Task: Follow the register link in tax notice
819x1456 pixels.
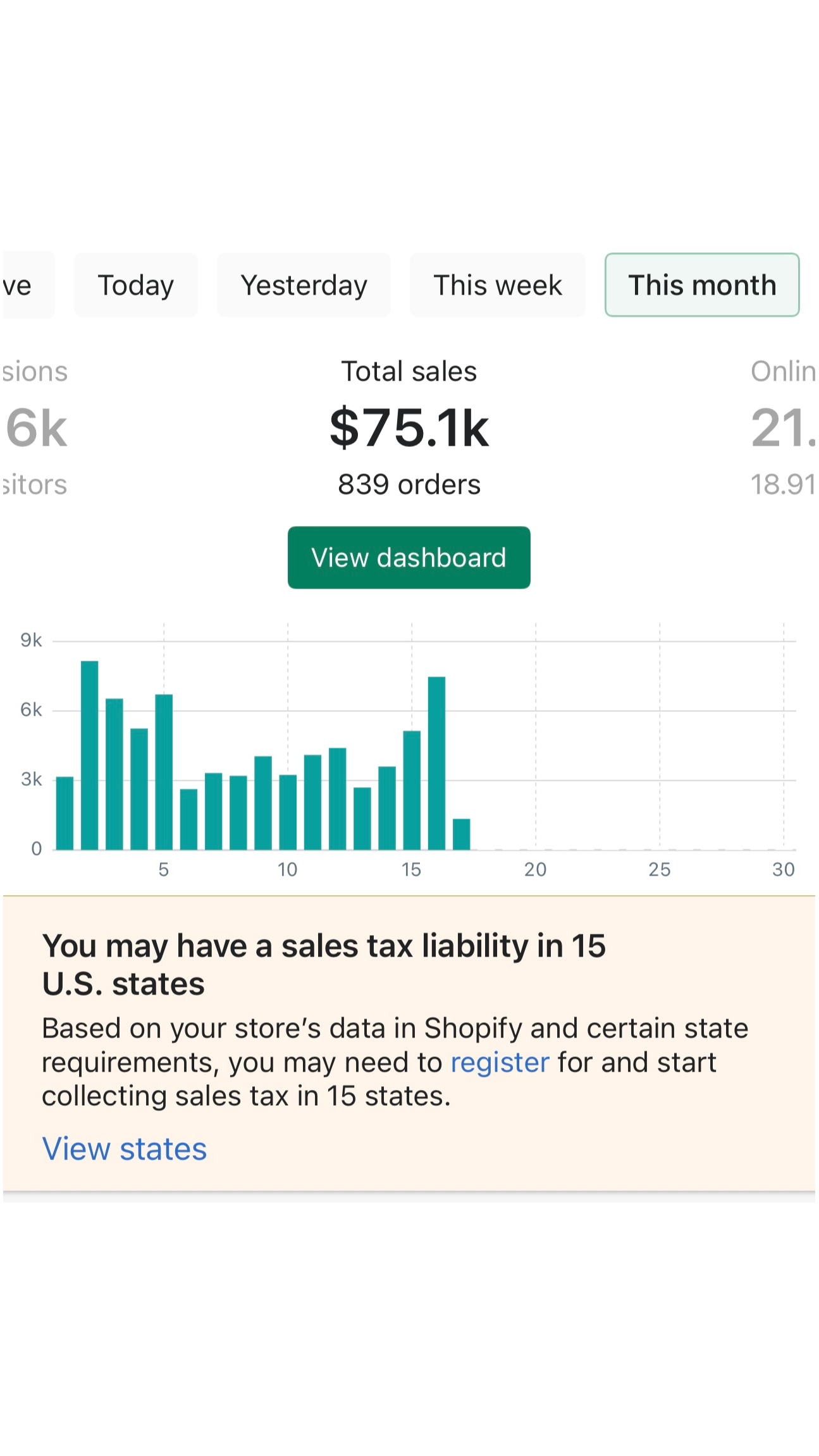Action: click(500, 1062)
